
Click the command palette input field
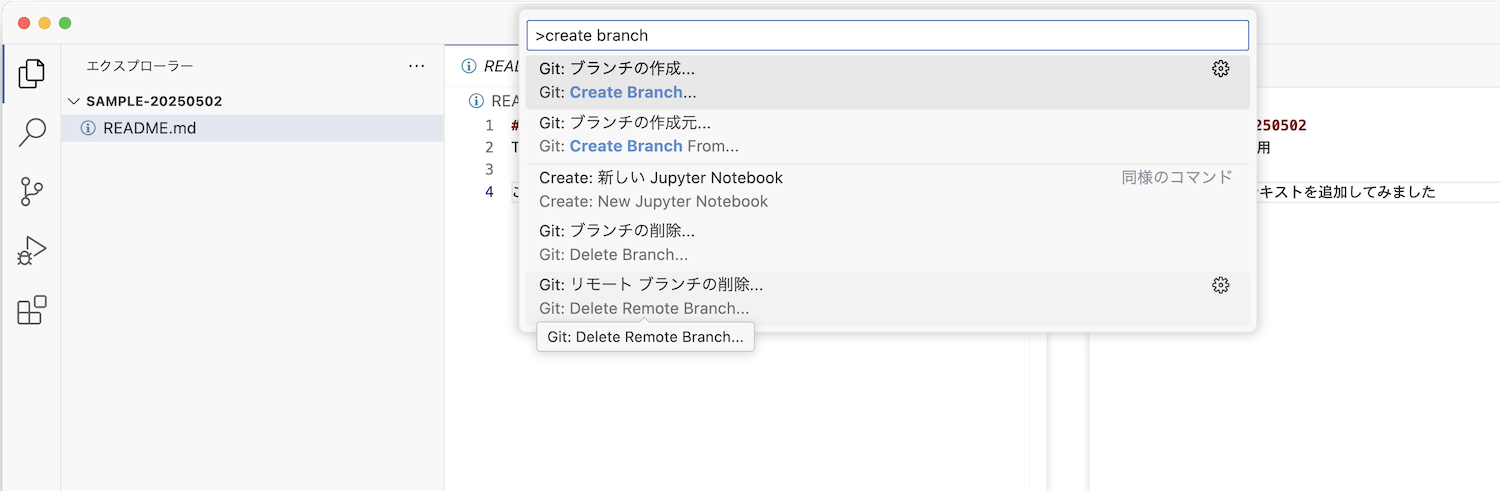[x=888, y=36]
